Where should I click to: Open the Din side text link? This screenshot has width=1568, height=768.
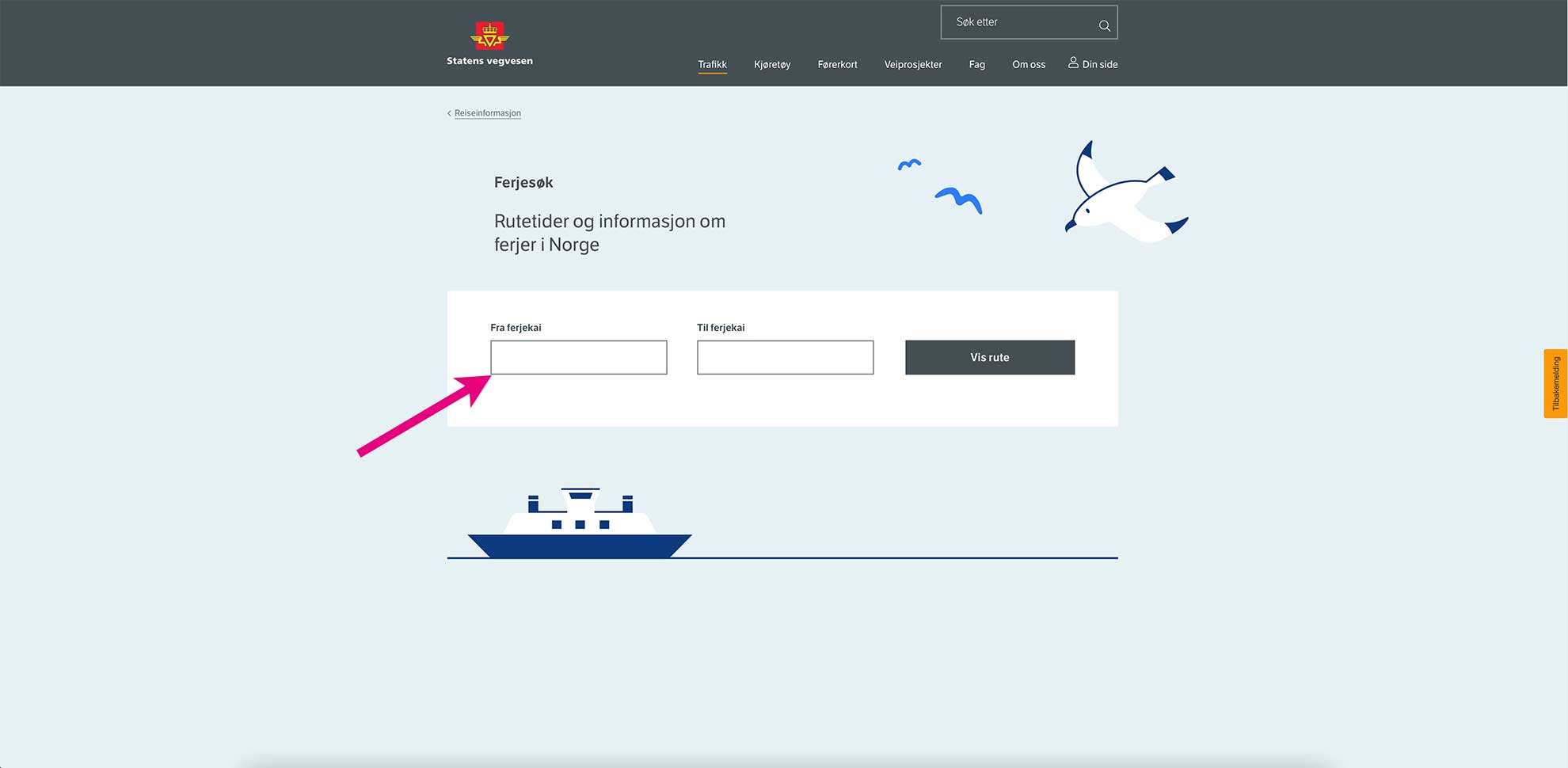coord(1100,64)
